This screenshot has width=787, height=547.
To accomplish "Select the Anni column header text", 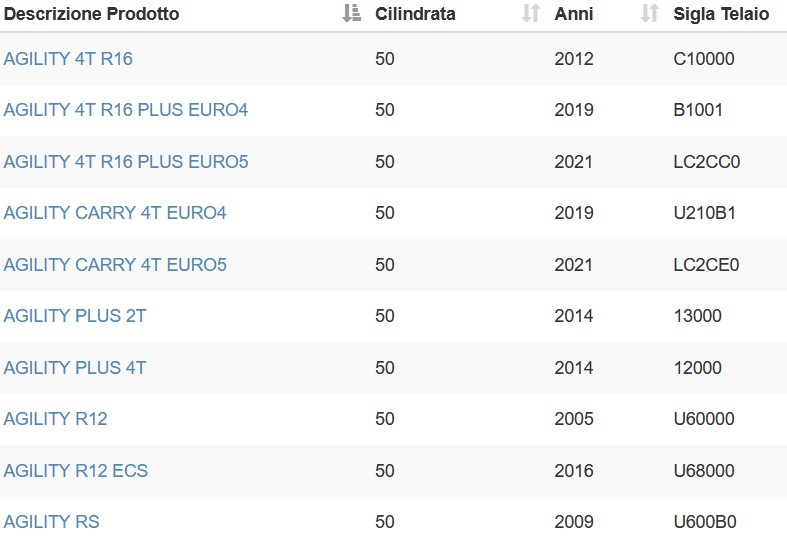I will coord(574,14).
